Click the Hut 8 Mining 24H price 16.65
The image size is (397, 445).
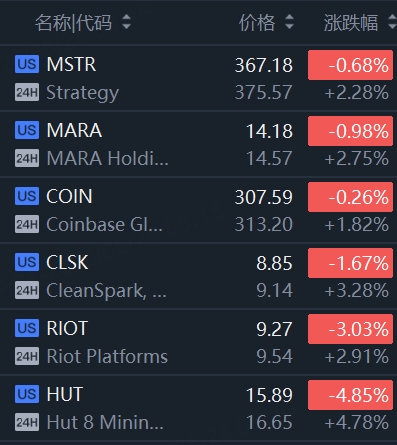coord(269,422)
